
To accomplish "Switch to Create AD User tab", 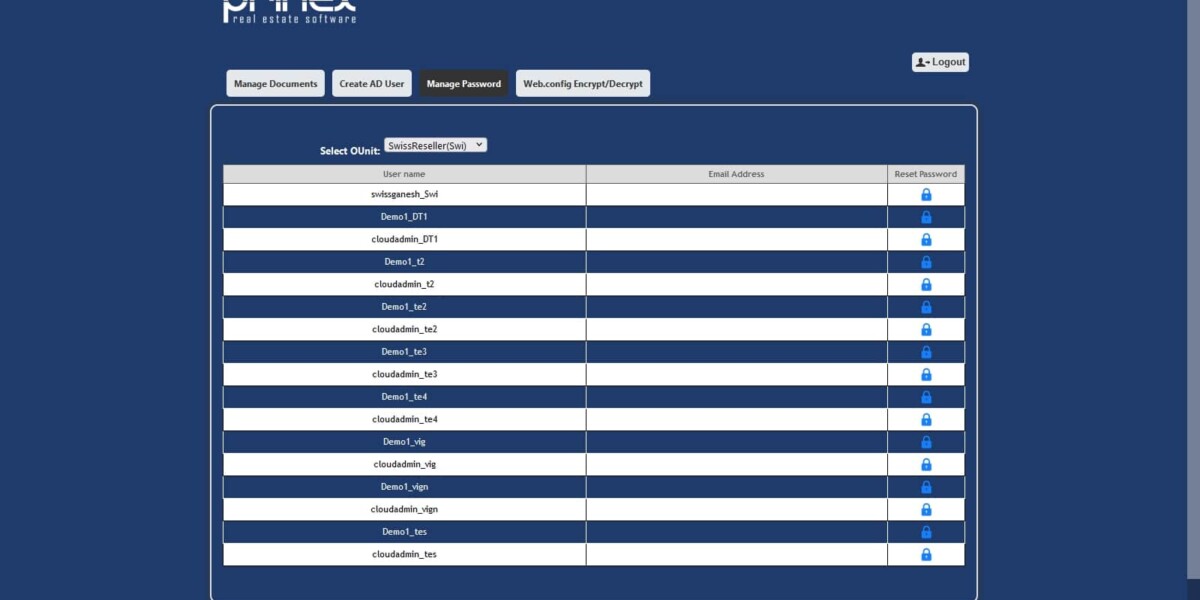I will pos(372,84).
